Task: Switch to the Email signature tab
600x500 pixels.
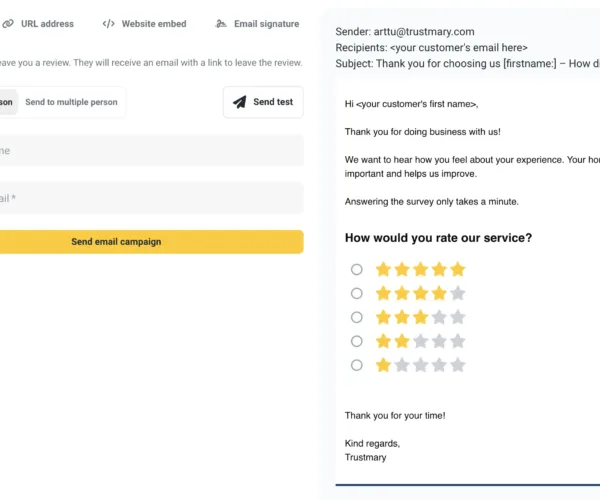Action: (257, 24)
